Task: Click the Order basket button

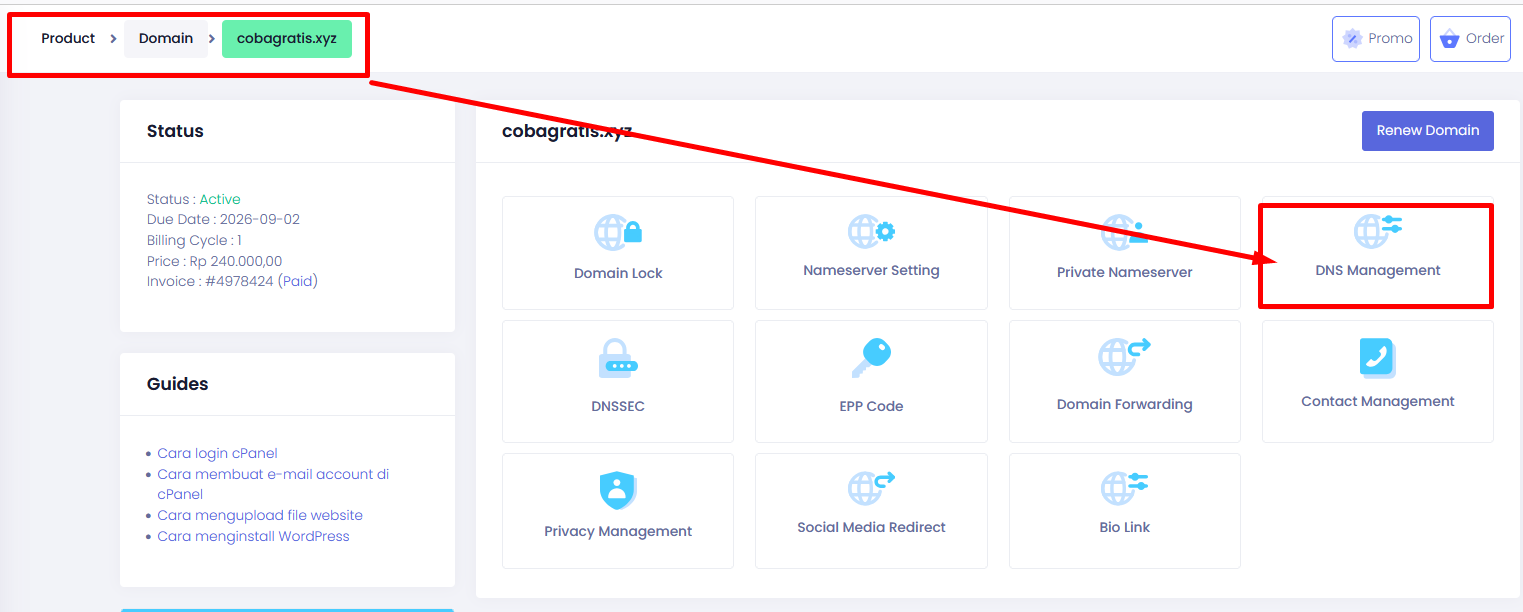Action: click(x=1470, y=39)
